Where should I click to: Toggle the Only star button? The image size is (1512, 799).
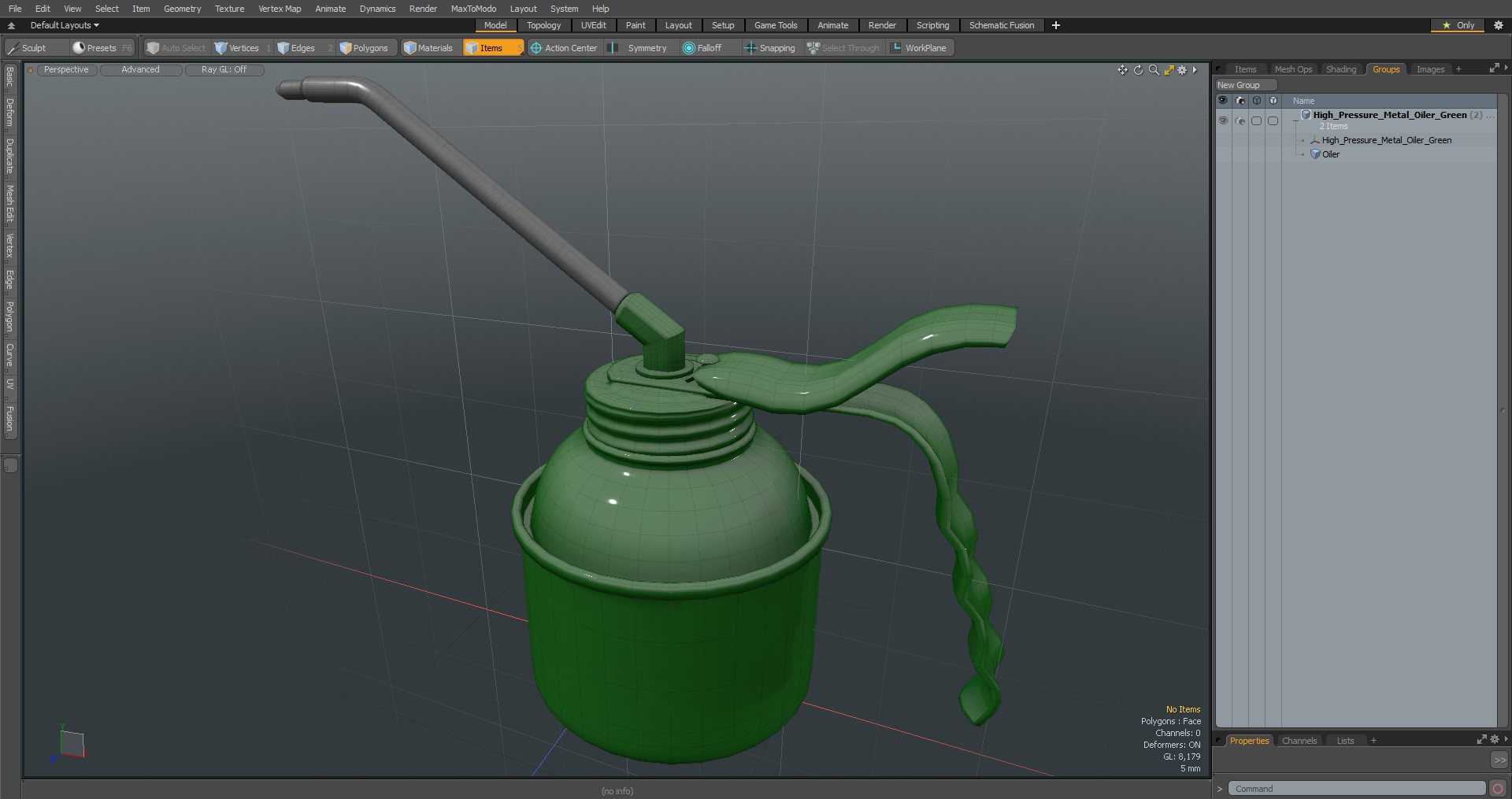[1458, 25]
